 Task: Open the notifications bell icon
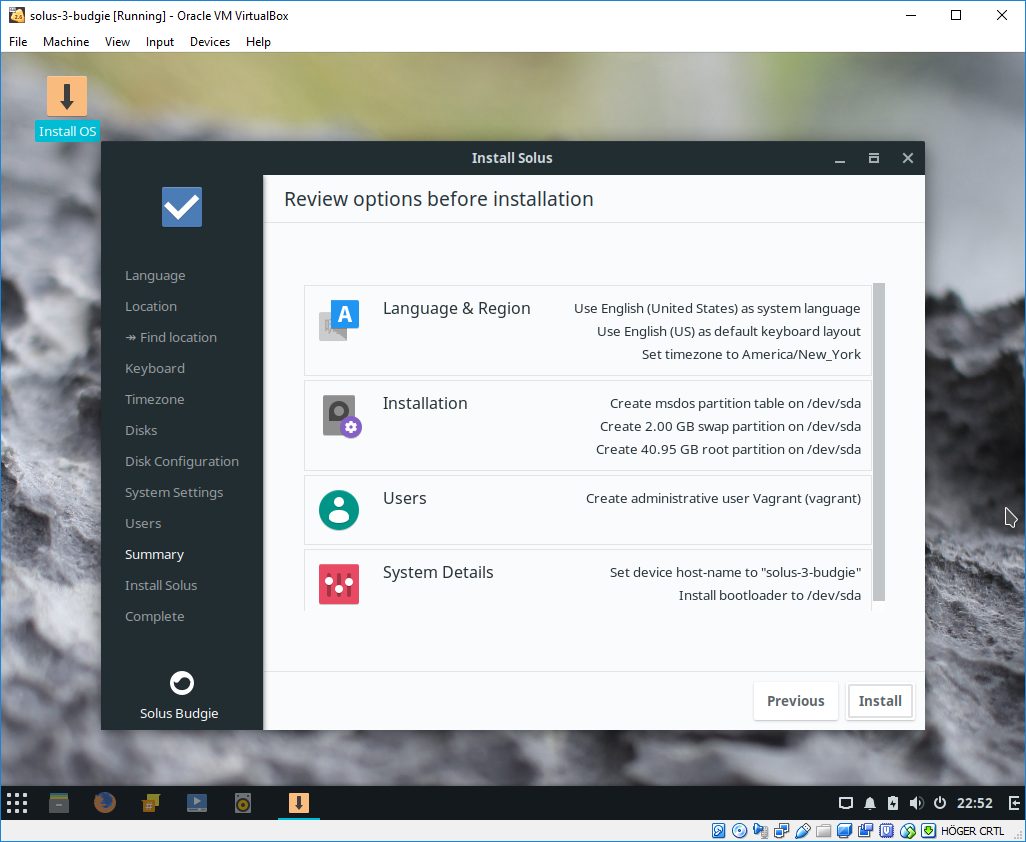(870, 803)
